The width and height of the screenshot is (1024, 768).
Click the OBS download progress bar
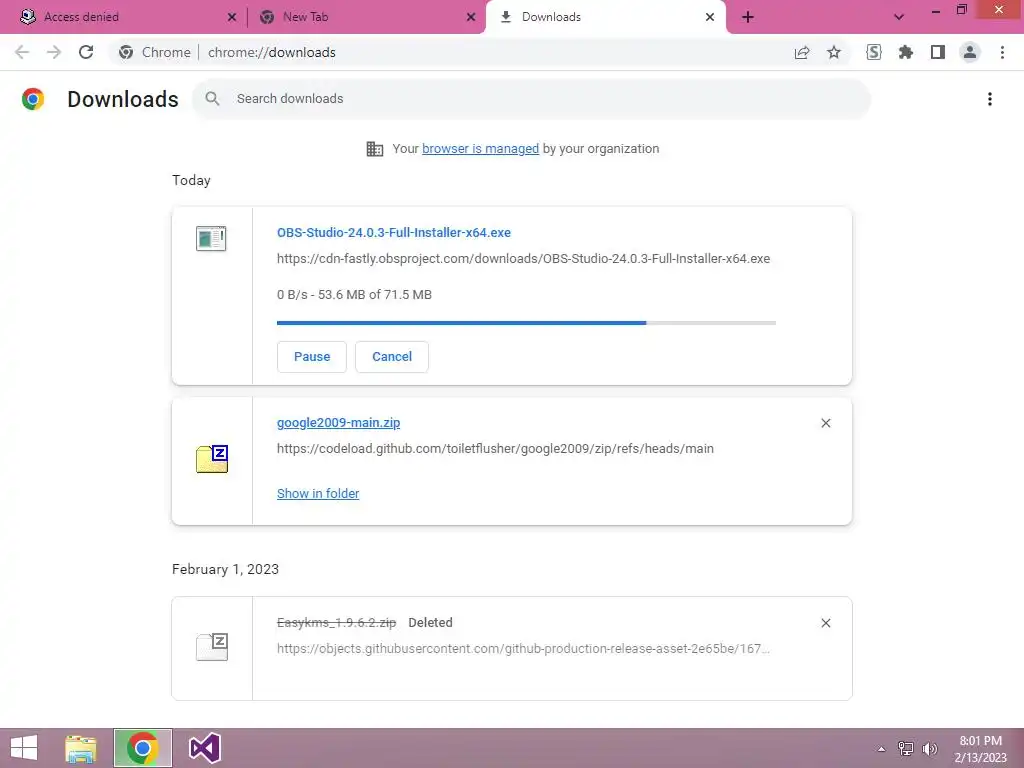526,323
